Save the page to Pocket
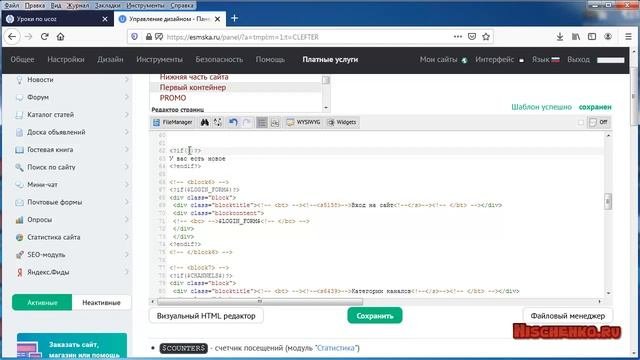The width and height of the screenshot is (640, 360). 472,37
